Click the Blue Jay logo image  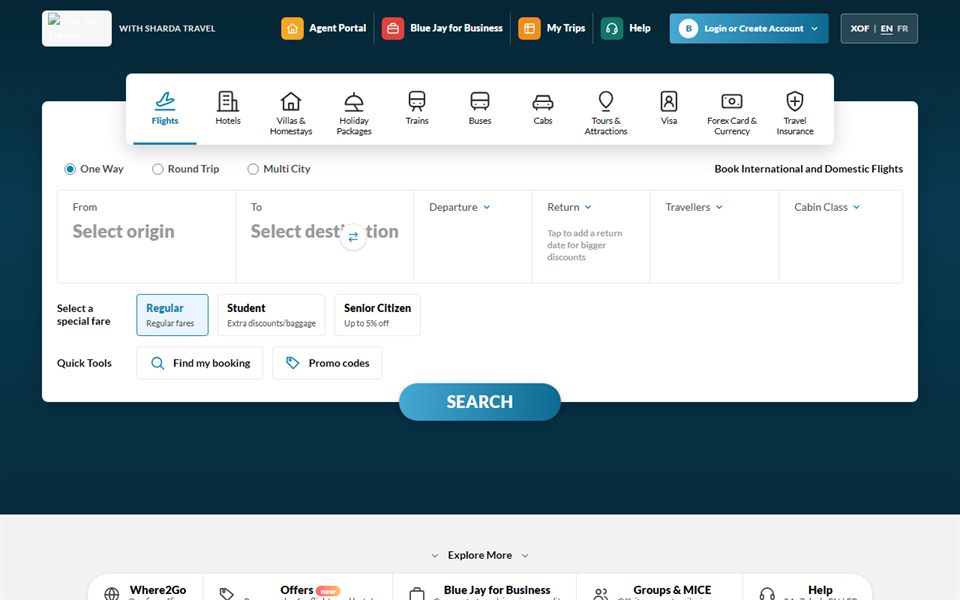tap(77, 28)
